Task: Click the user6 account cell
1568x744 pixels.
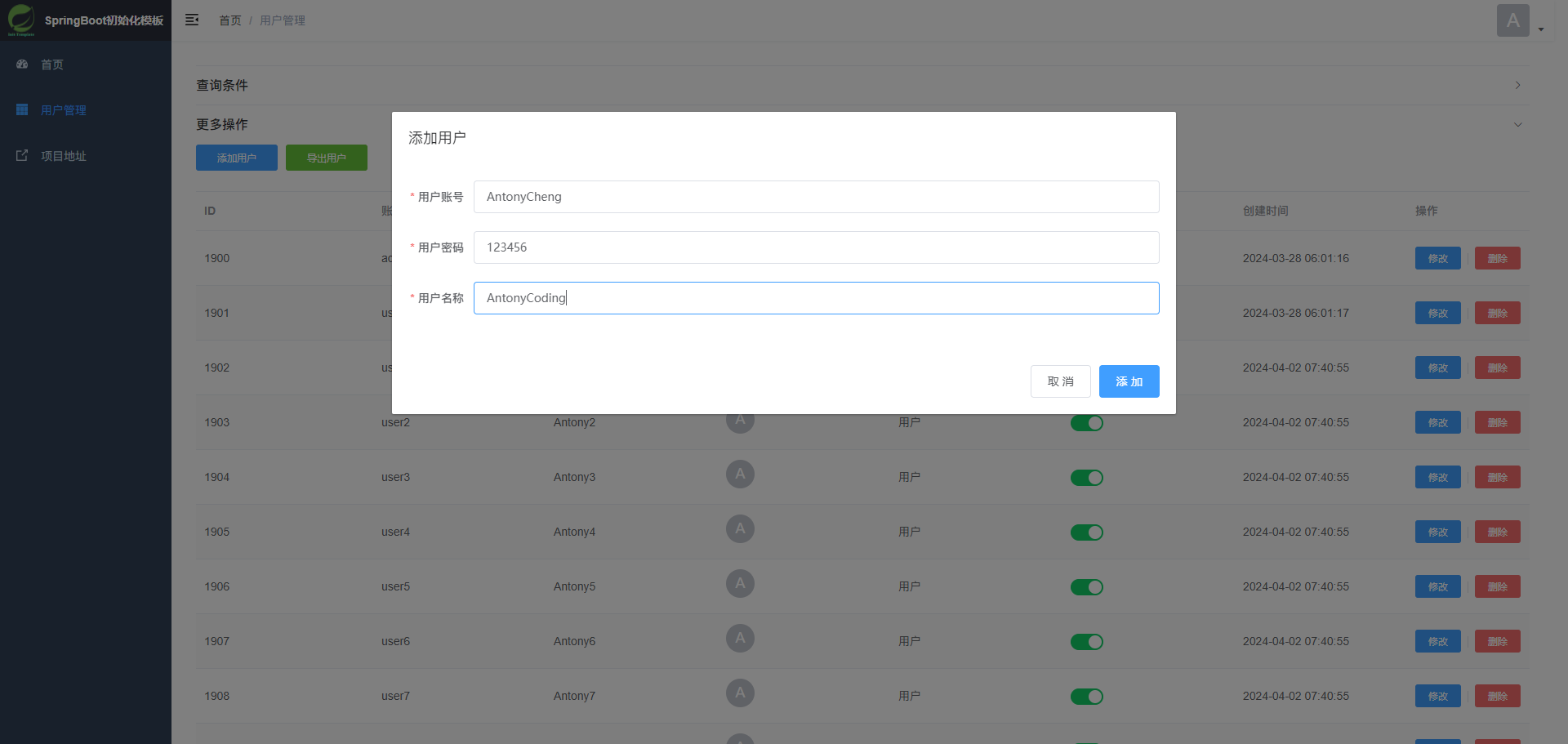Action: 395,641
